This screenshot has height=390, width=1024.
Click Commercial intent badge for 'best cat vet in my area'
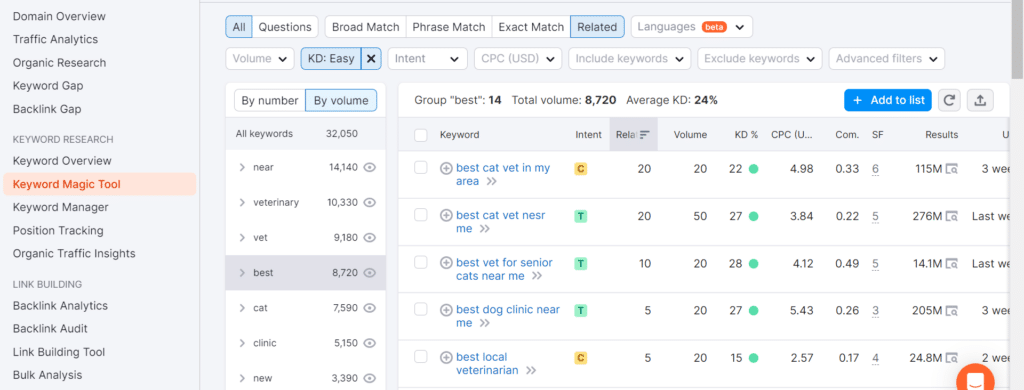point(581,169)
